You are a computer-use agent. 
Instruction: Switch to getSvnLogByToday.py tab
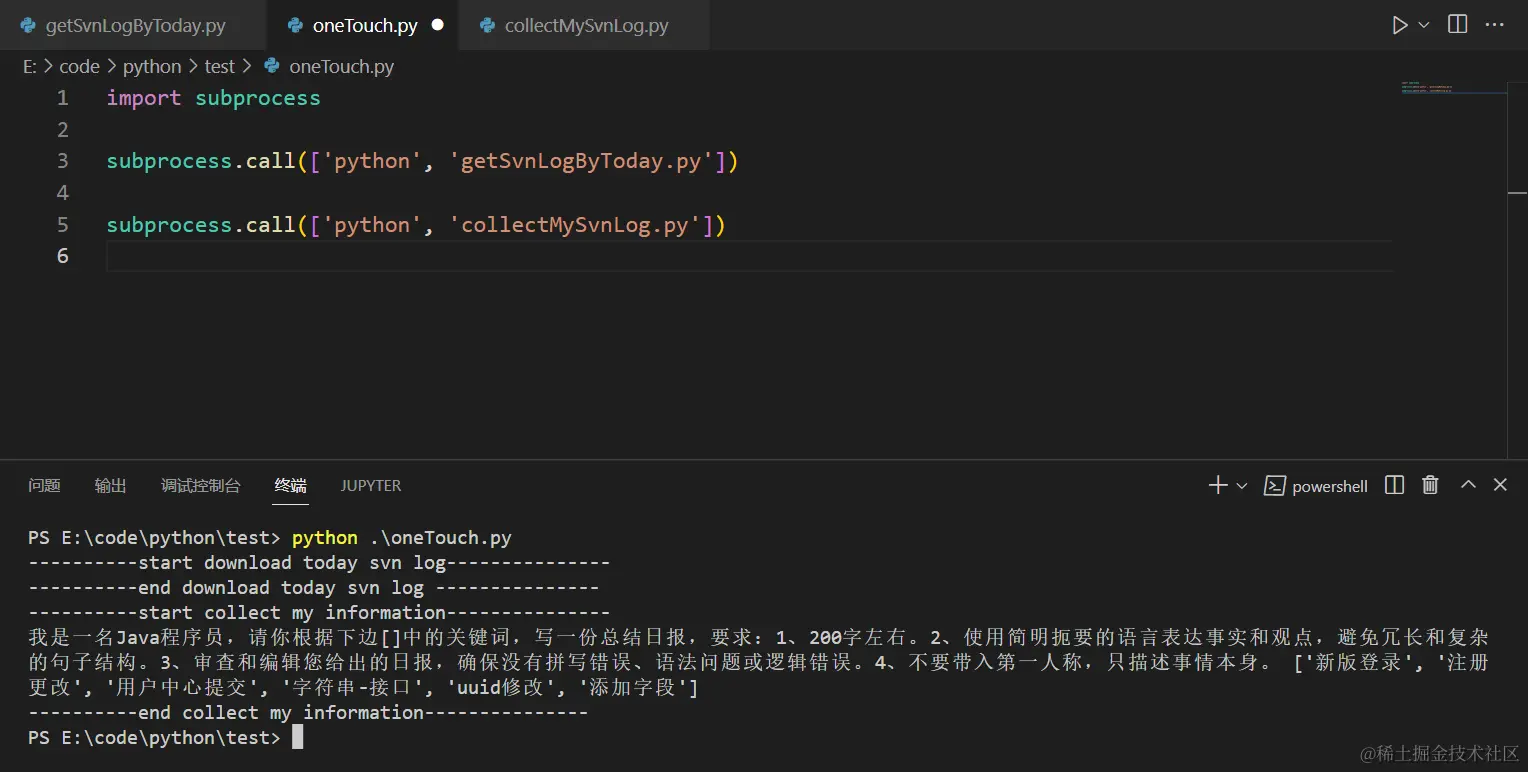pyautogui.click(x=135, y=26)
